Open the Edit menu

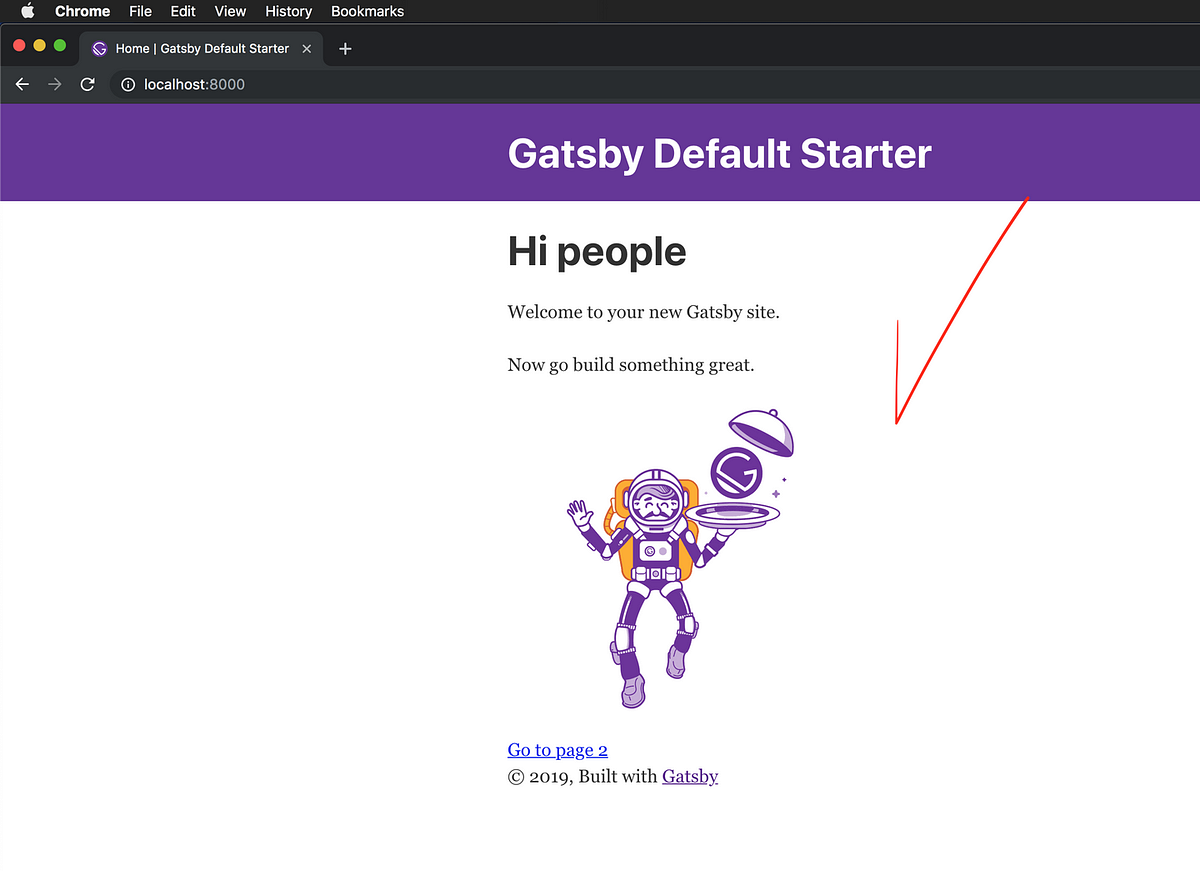[x=182, y=11]
